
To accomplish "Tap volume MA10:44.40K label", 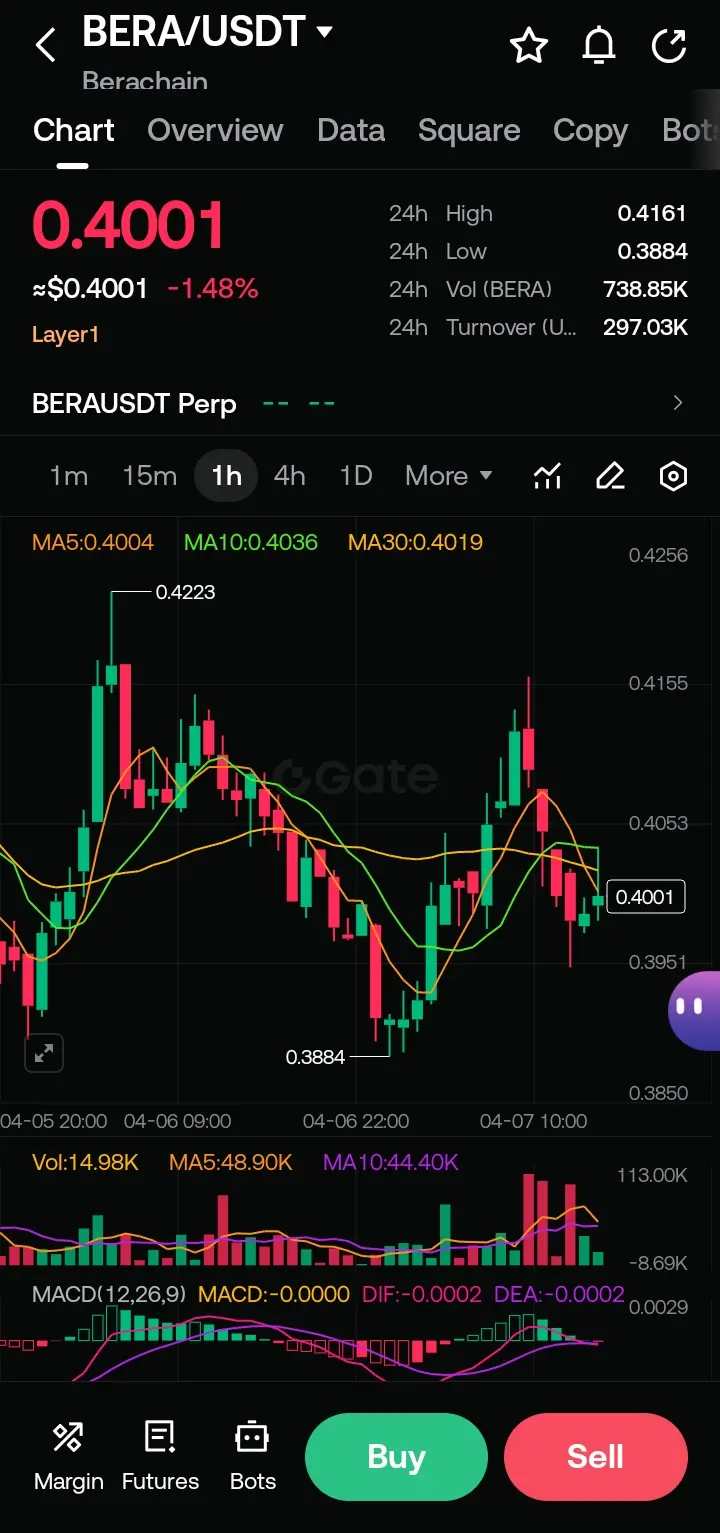I will [x=391, y=1162].
